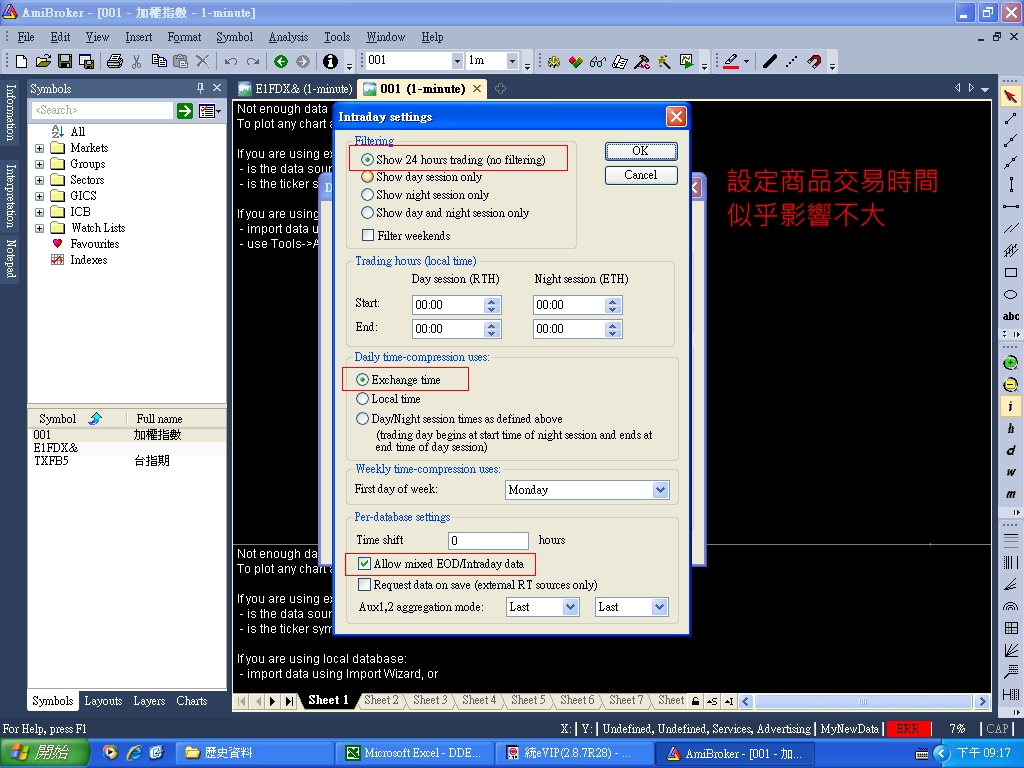The height and width of the screenshot is (768, 1024).
Task: Open the Symbol menu
Action: point(234,37)
